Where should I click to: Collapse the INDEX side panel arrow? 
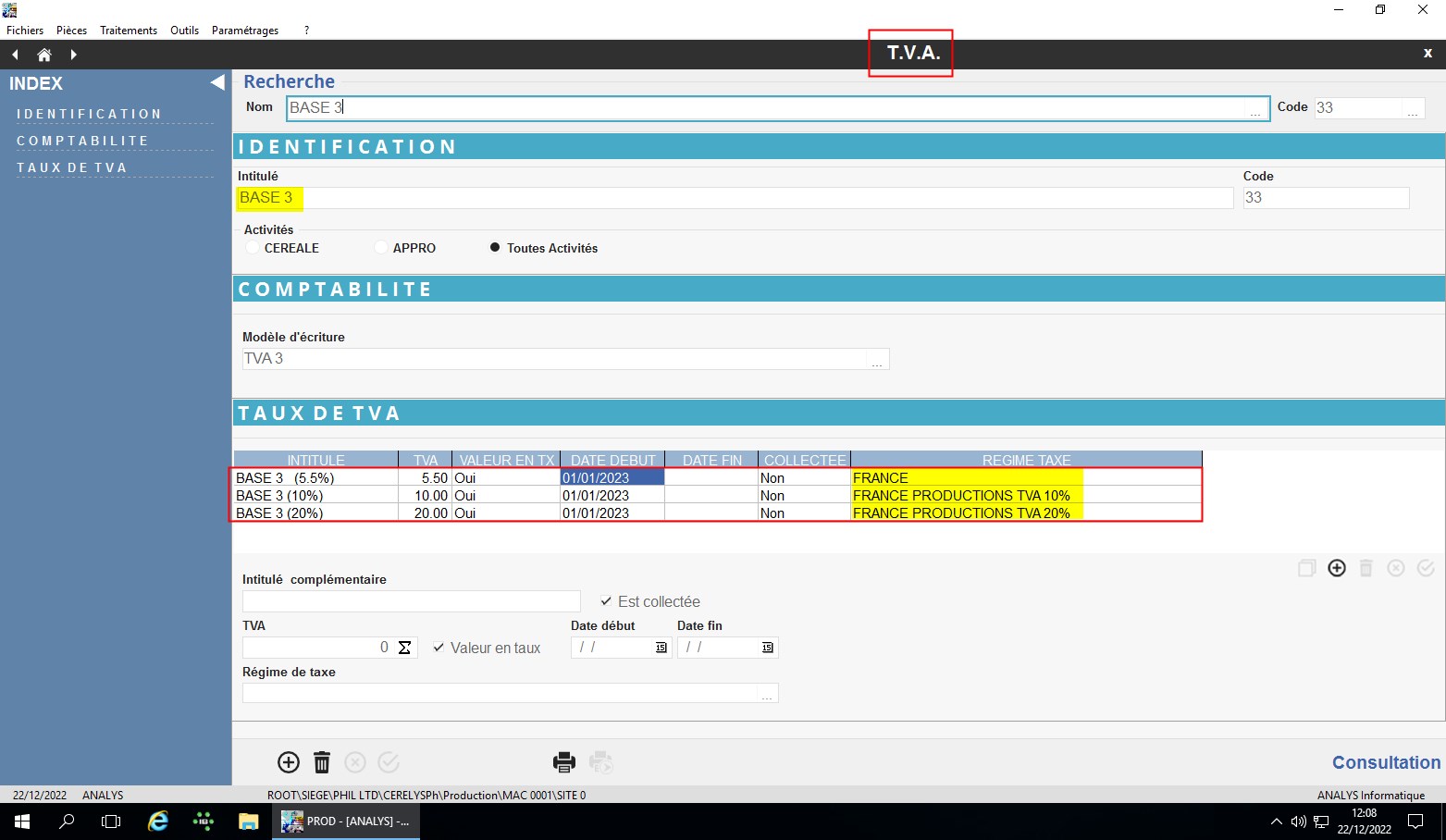tap(217, 82)
